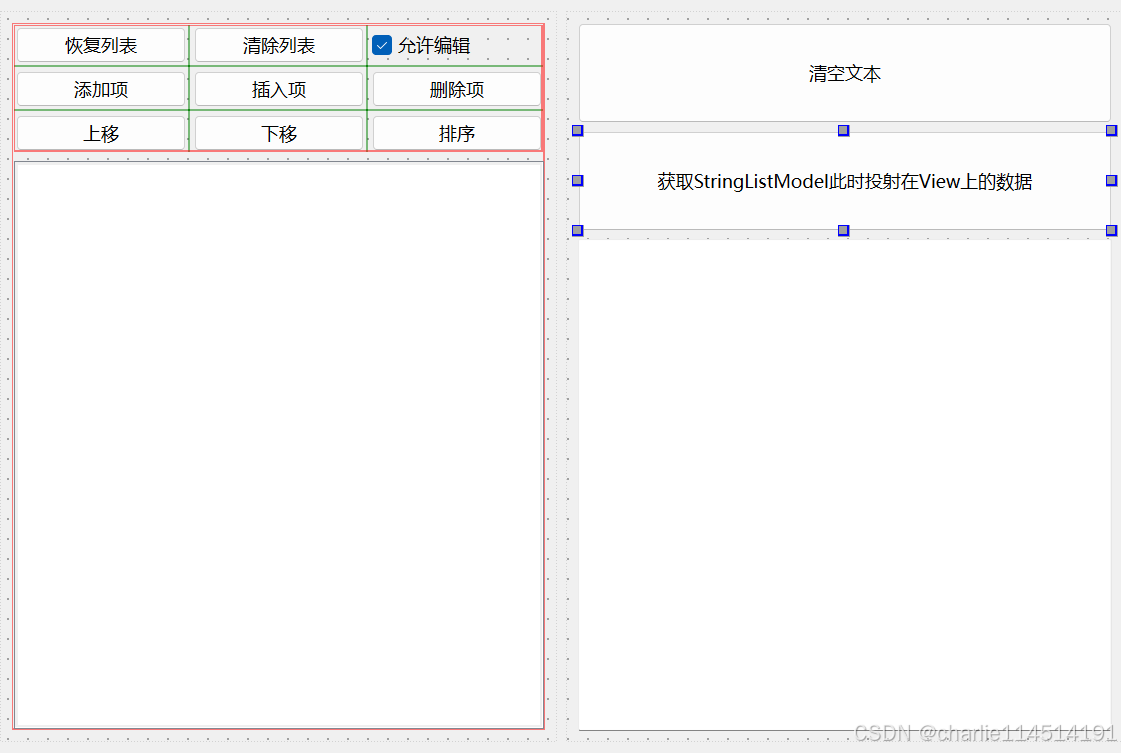
Task: Click the 排序 button
Action: (x=457, y=133)
